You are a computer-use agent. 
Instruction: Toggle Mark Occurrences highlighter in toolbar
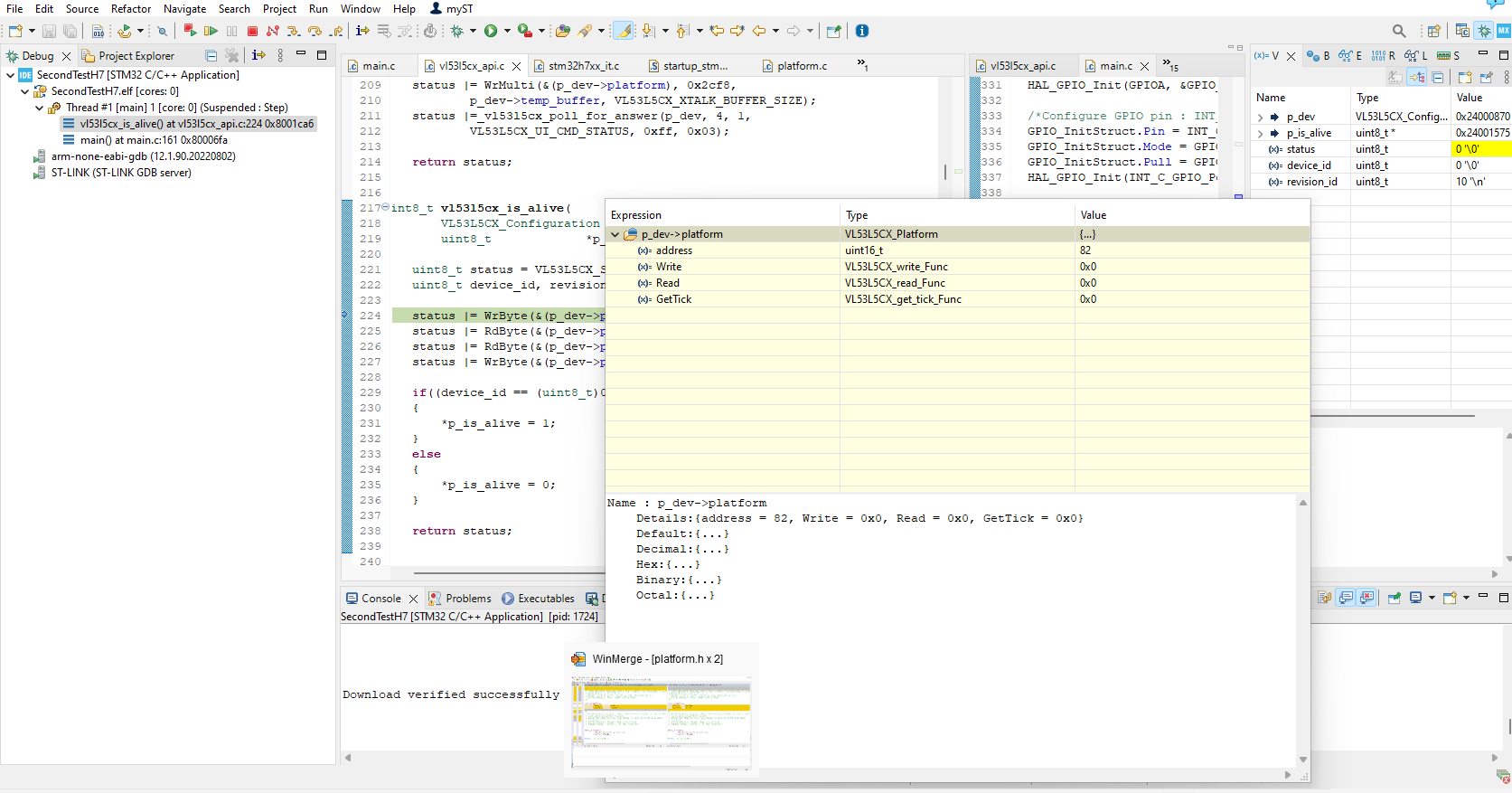pyautogui.click(x=624, y=31)
